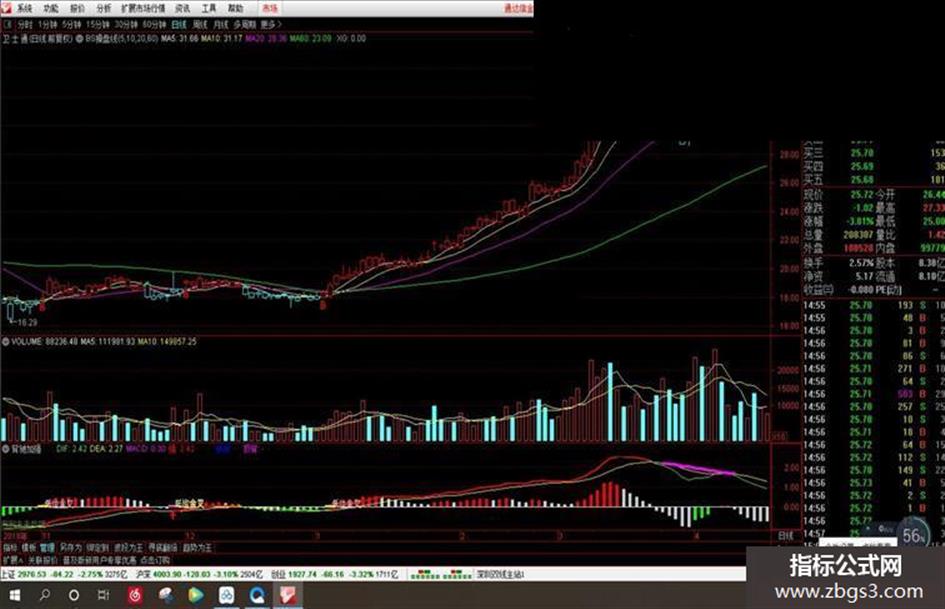
Task: Open the 模板 tab at the chart bottom
Action: pos(28,548)
